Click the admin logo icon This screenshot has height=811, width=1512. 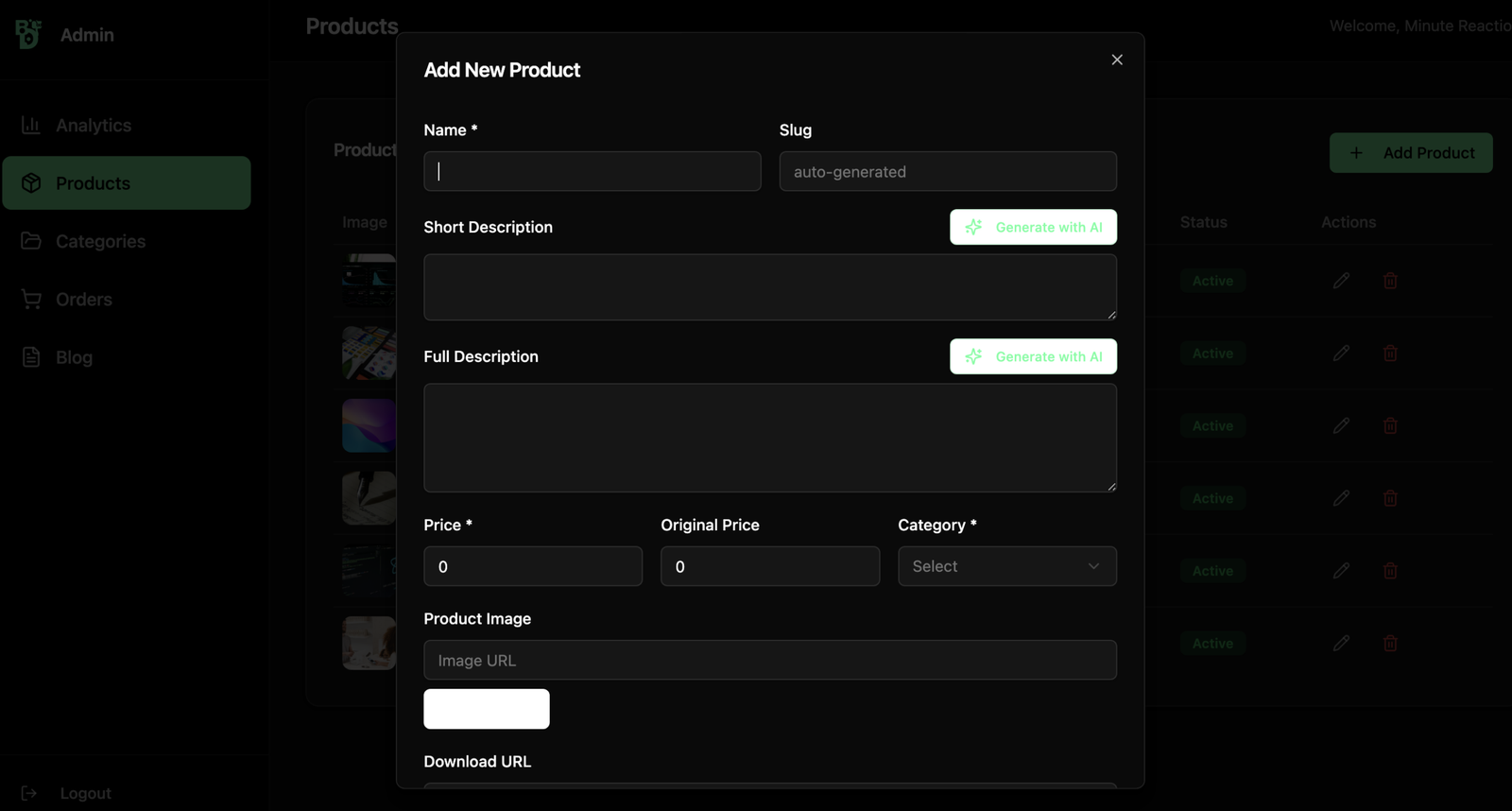coord(28,34)
